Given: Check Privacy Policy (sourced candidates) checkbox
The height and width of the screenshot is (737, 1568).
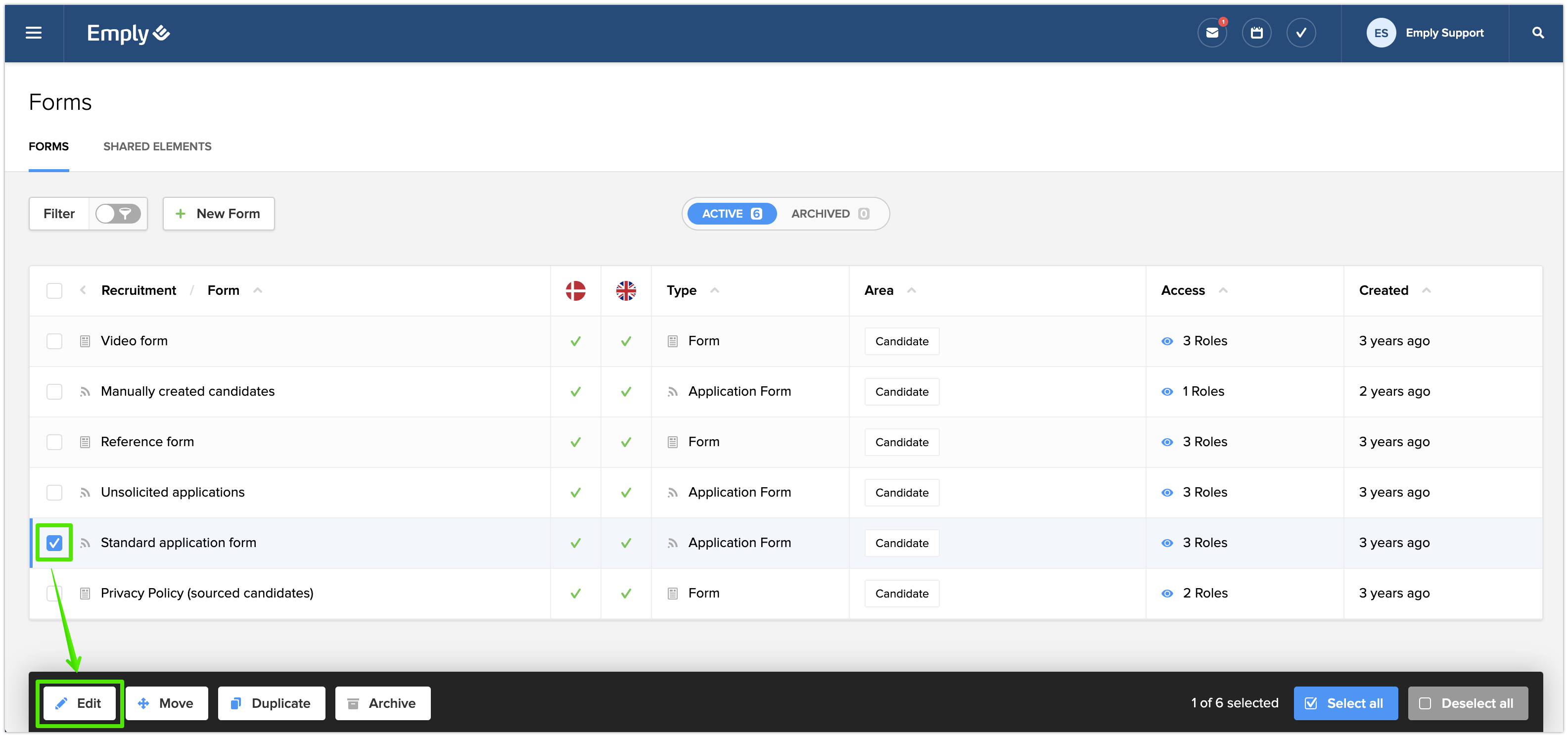Looking at the screenshot, I should coord(54,594).
